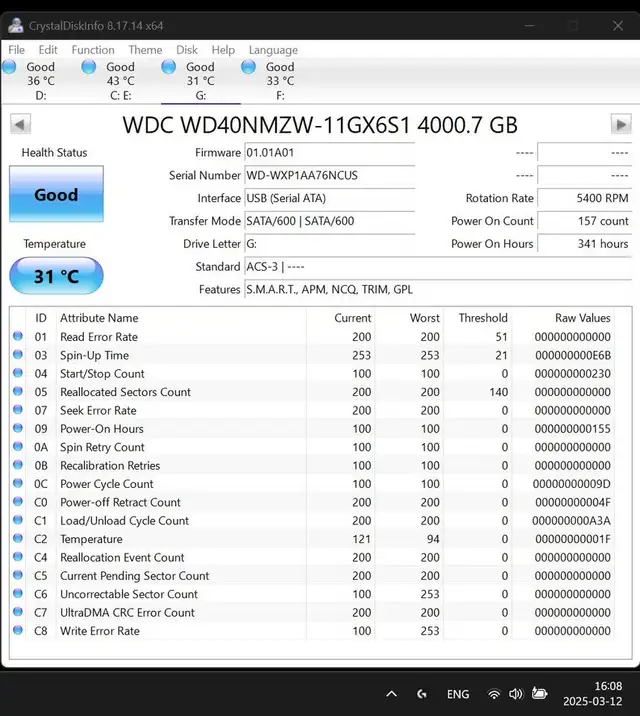Click the Current column header

point(352,318)
